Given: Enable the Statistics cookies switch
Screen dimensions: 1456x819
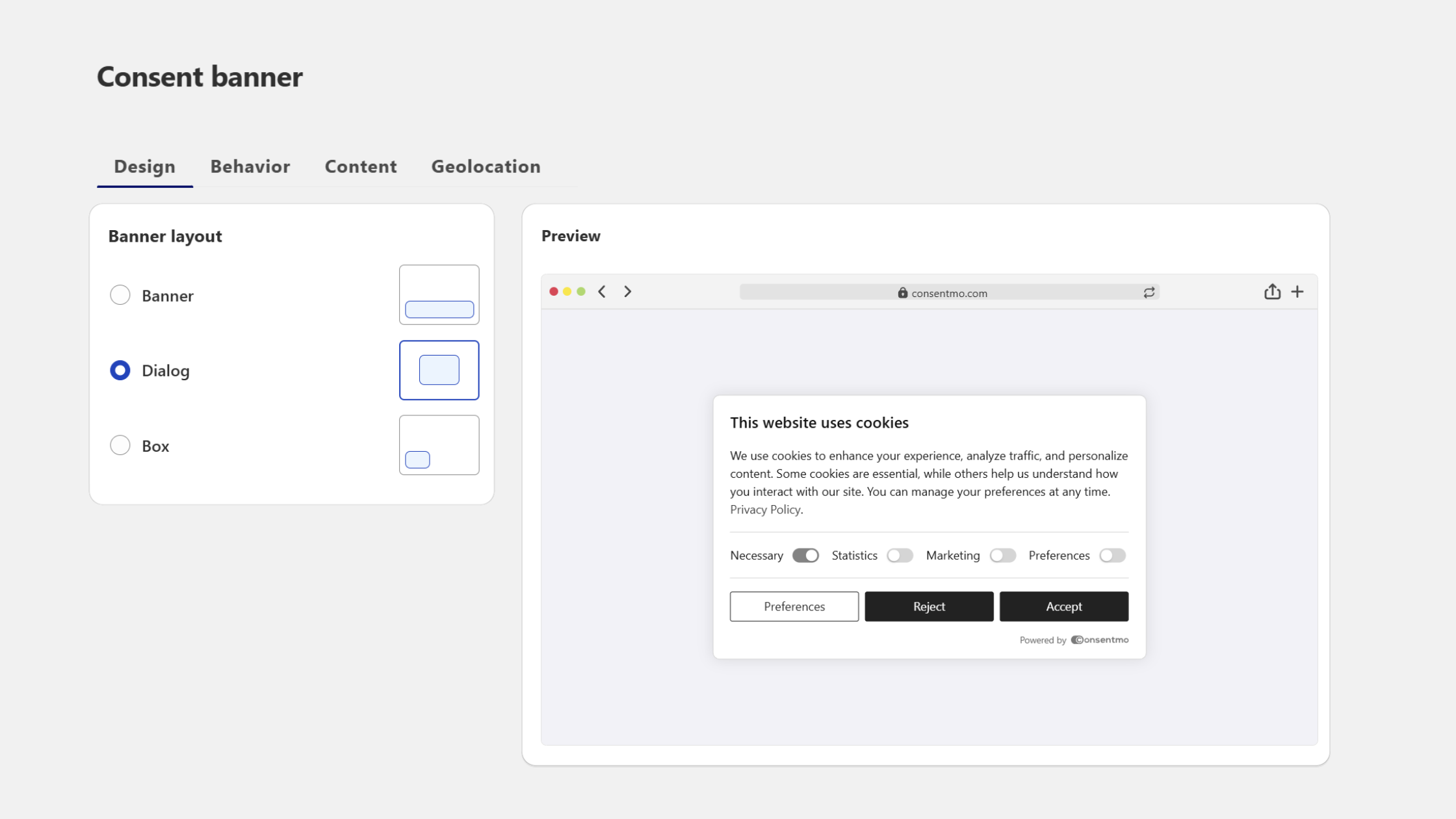Looking at the screenshot, I should coord(900,555).
